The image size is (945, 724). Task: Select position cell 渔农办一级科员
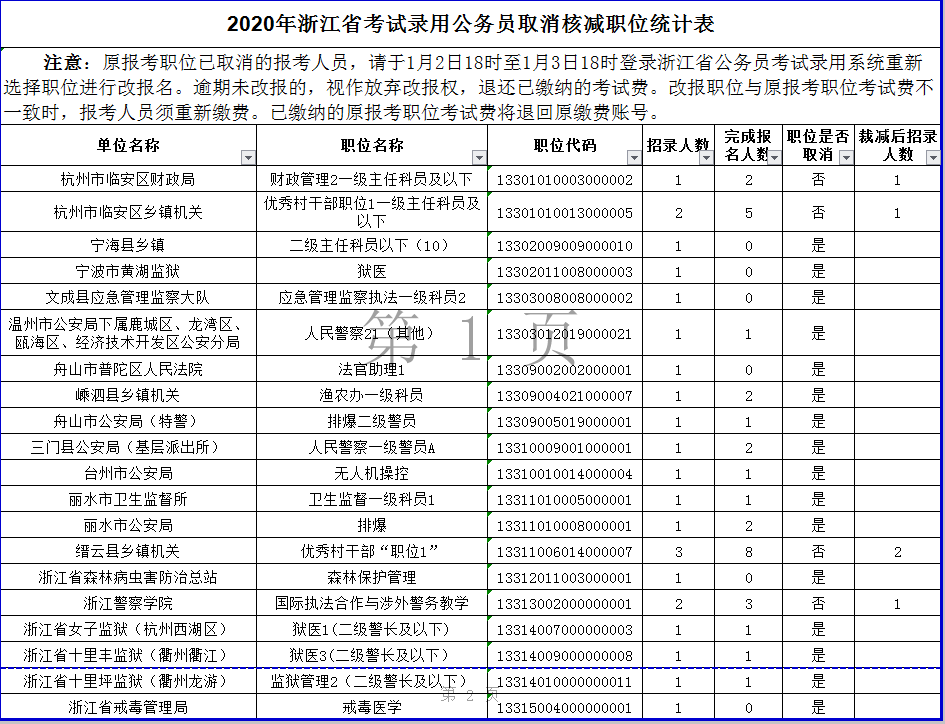pyautogui.click(x=372, y=395)
